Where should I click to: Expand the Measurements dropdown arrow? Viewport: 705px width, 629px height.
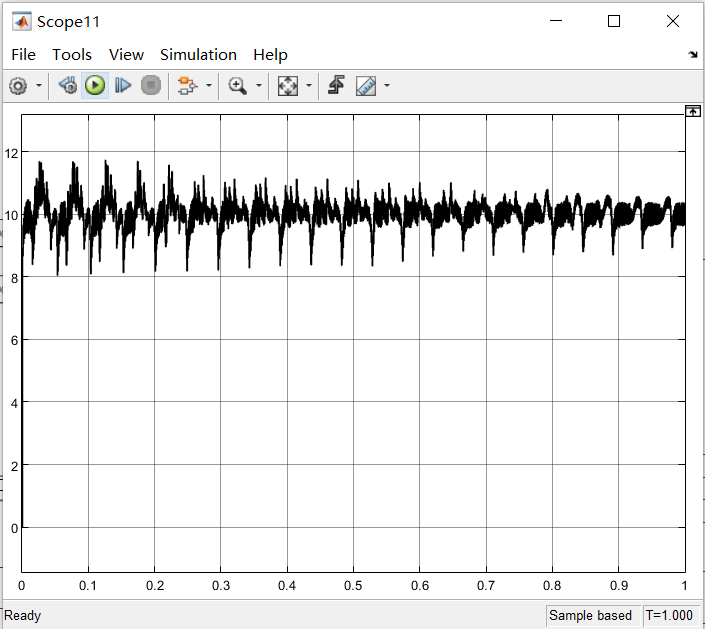tap(387, 85)
